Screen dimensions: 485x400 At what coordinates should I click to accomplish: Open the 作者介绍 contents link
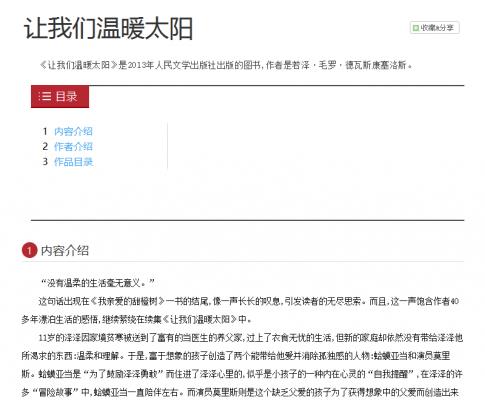pyautogui.click(x=73, y=146)
